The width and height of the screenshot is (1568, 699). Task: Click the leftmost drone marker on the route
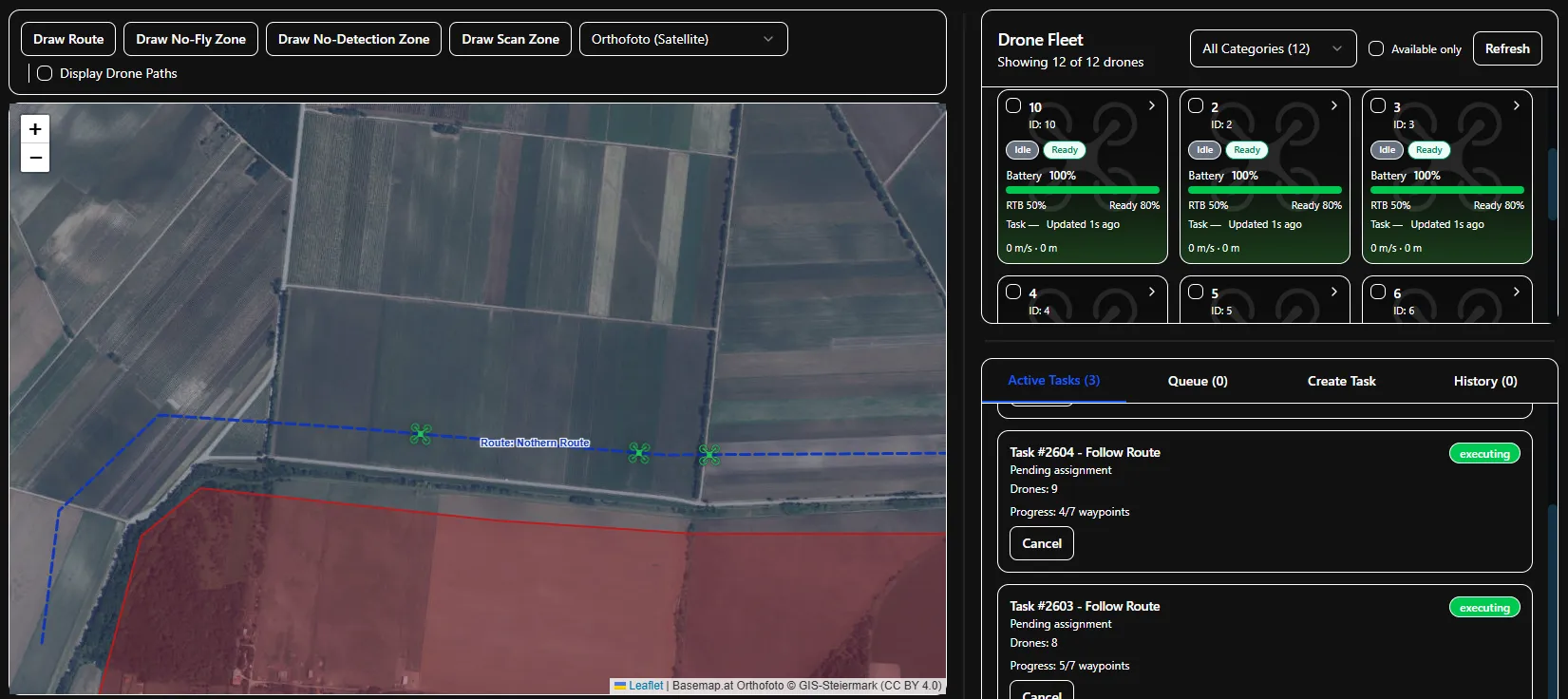[x=421, y=434]
